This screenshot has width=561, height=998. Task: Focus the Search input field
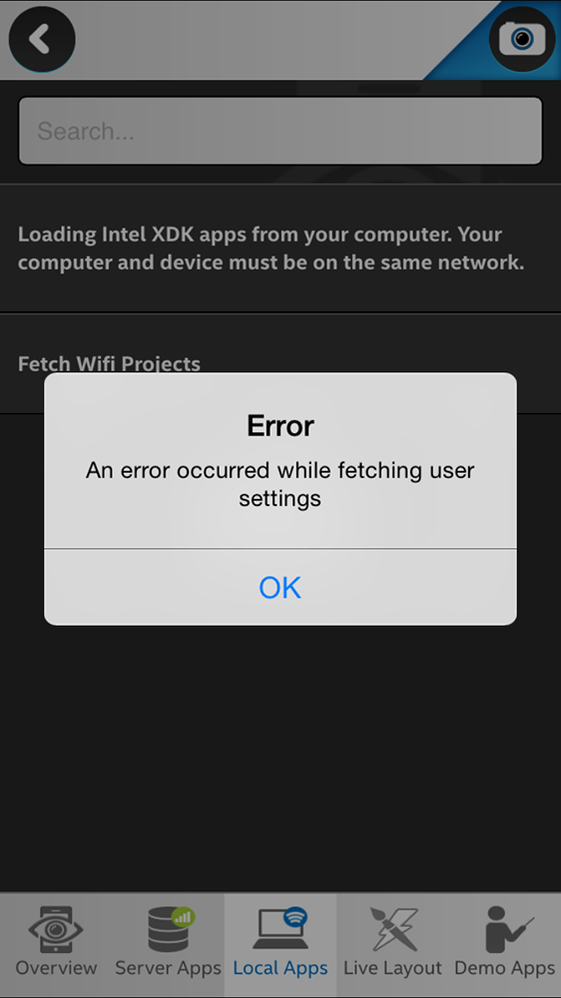[280, 131]
